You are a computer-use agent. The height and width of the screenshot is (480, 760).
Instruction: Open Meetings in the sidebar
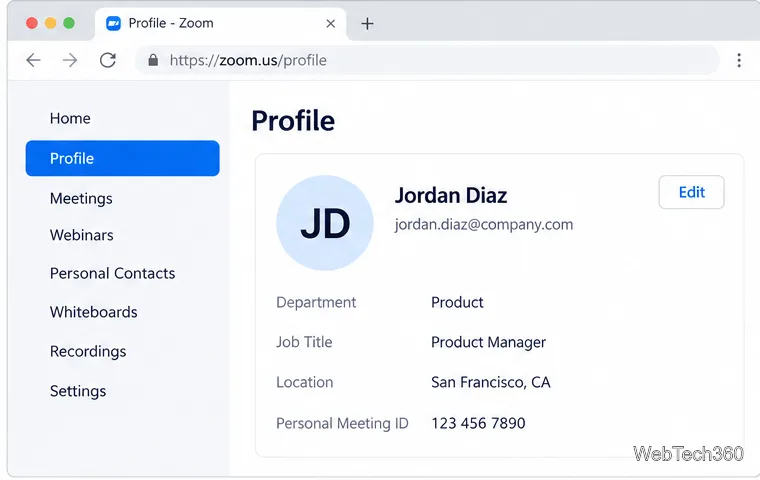81,198
